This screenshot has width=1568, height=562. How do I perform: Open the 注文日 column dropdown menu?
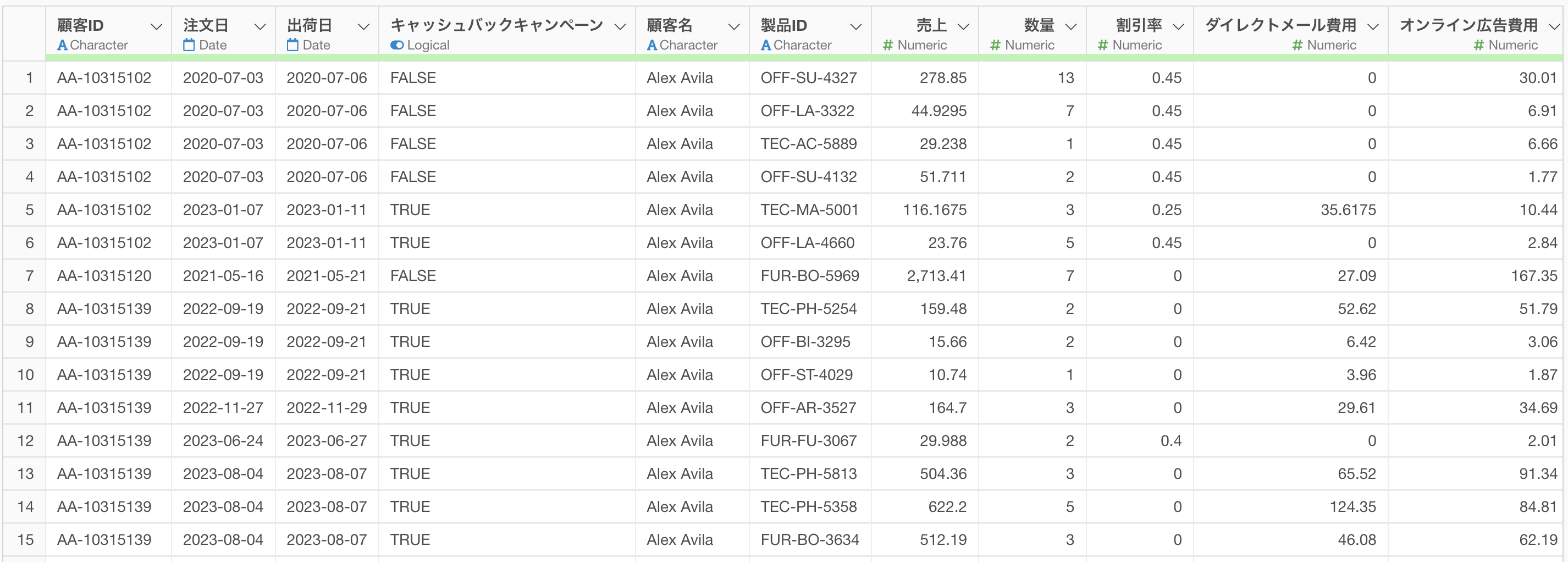pos(260,26)
